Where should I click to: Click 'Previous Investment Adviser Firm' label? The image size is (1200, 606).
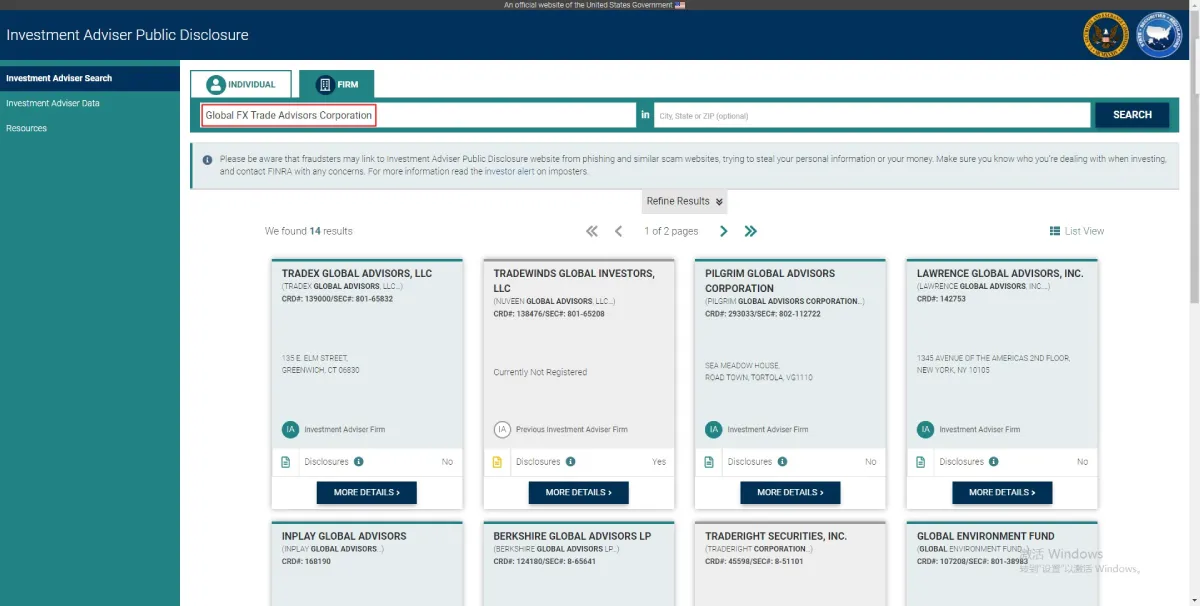coord(572,430)
